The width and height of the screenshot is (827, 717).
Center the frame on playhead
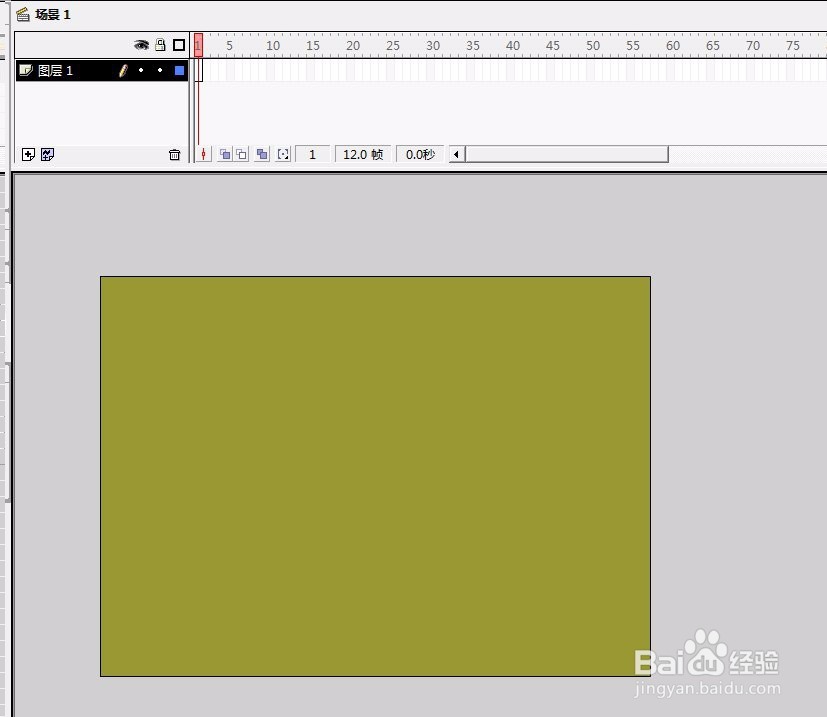click(203, 155)
